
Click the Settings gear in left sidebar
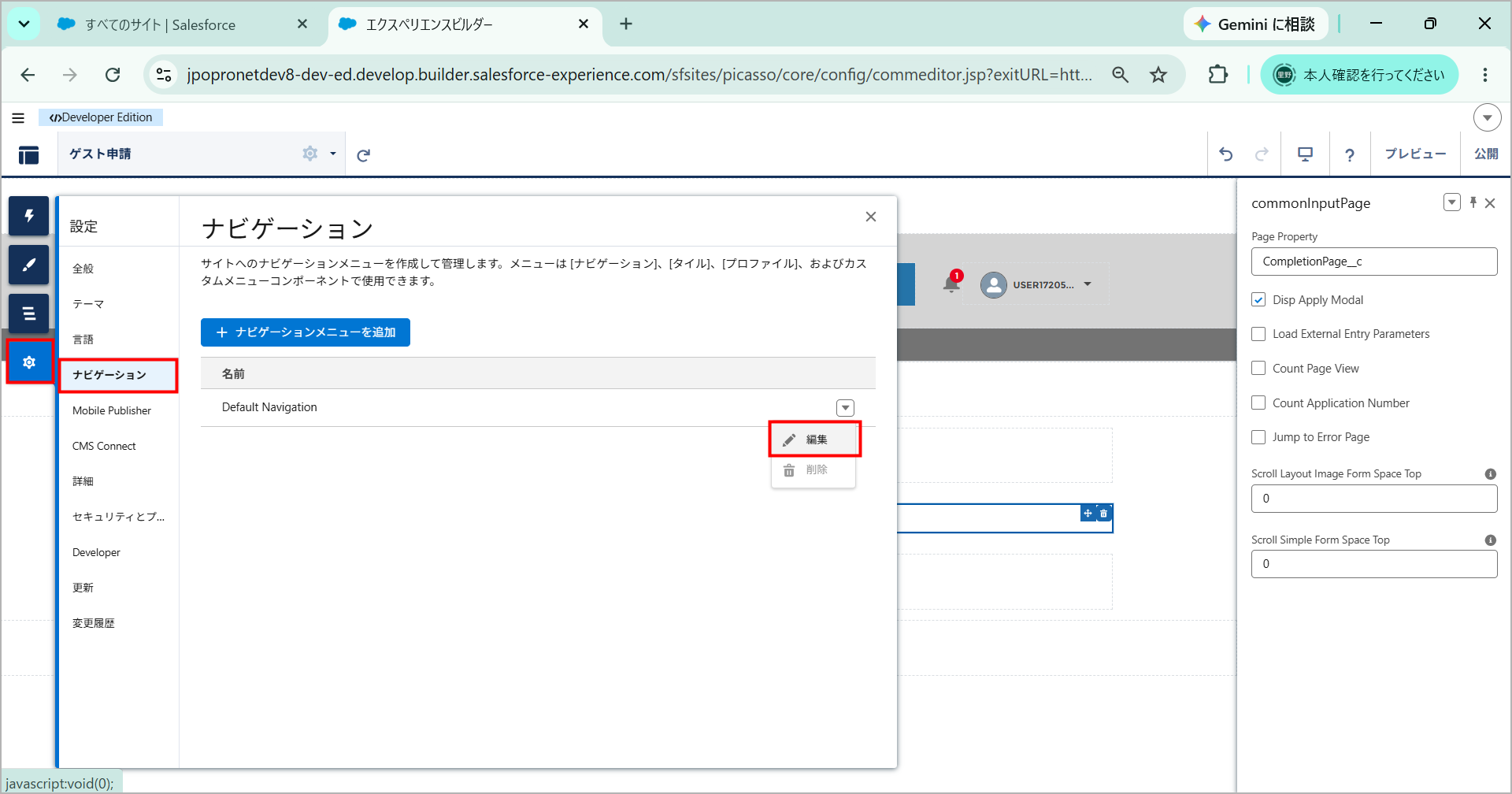click(x=29, y=362)
